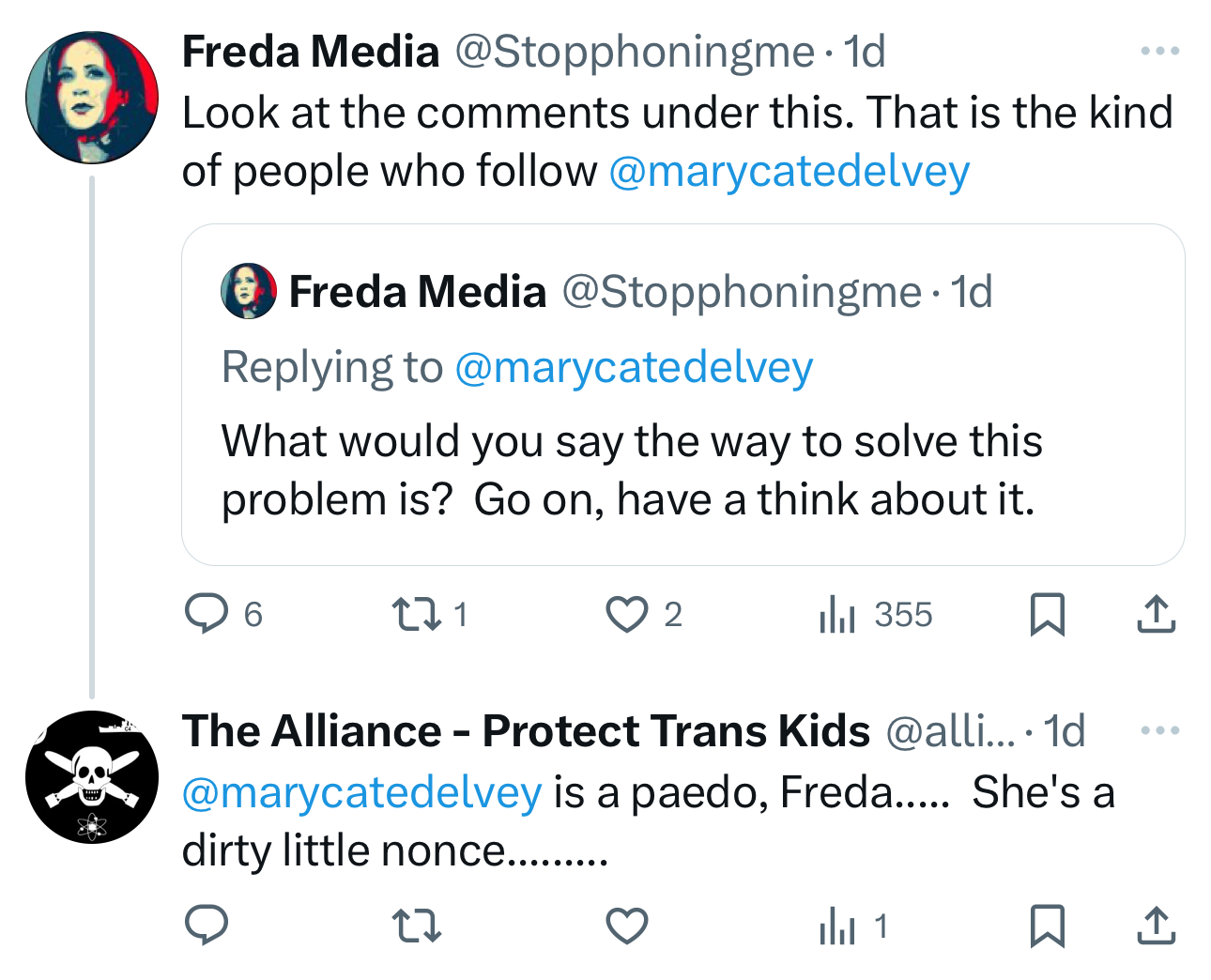Bookmark the Freda Media post
Screen dimensions: 1211x980
(x=1047, y=615)
